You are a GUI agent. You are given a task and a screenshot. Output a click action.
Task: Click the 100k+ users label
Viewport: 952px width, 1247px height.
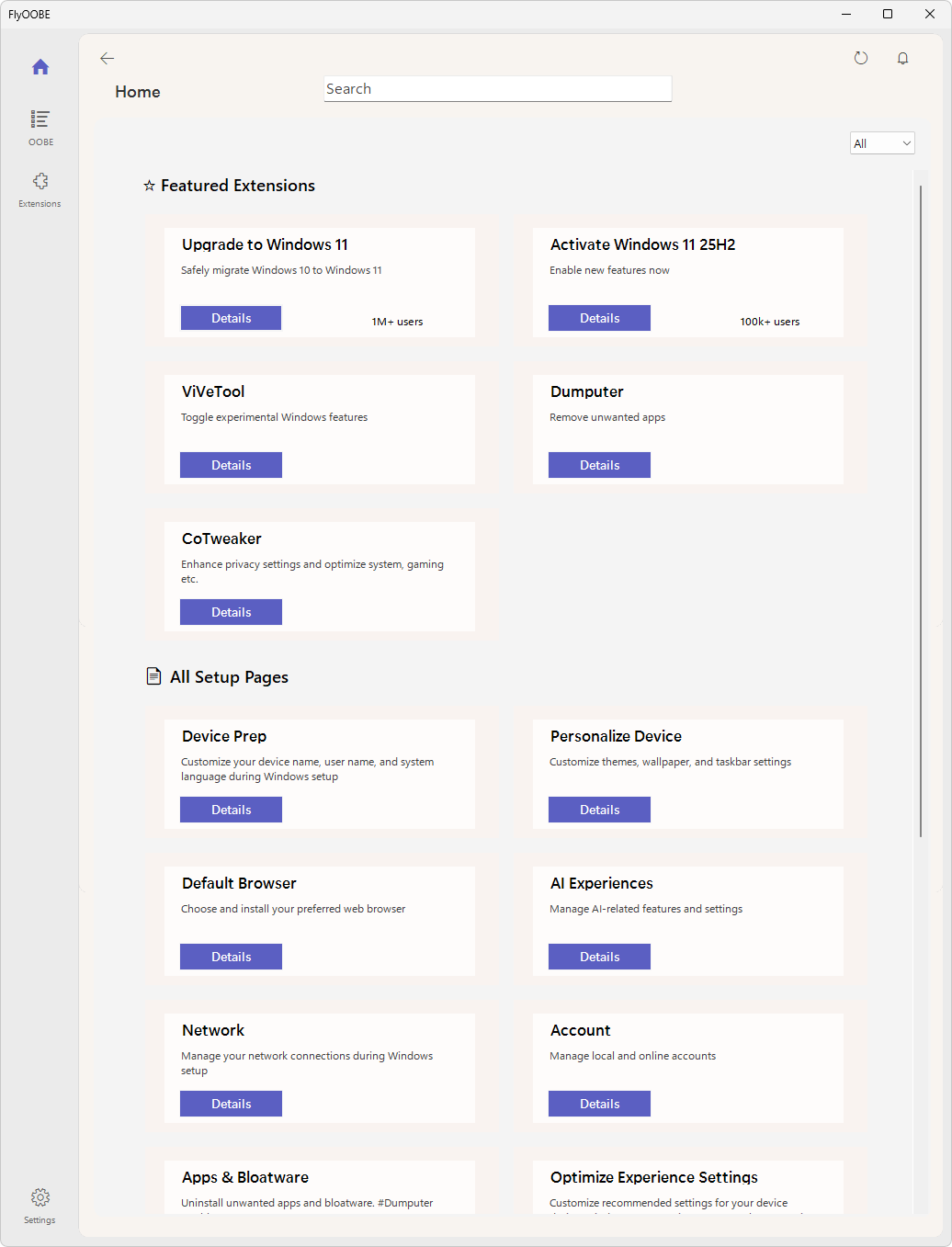770,322
